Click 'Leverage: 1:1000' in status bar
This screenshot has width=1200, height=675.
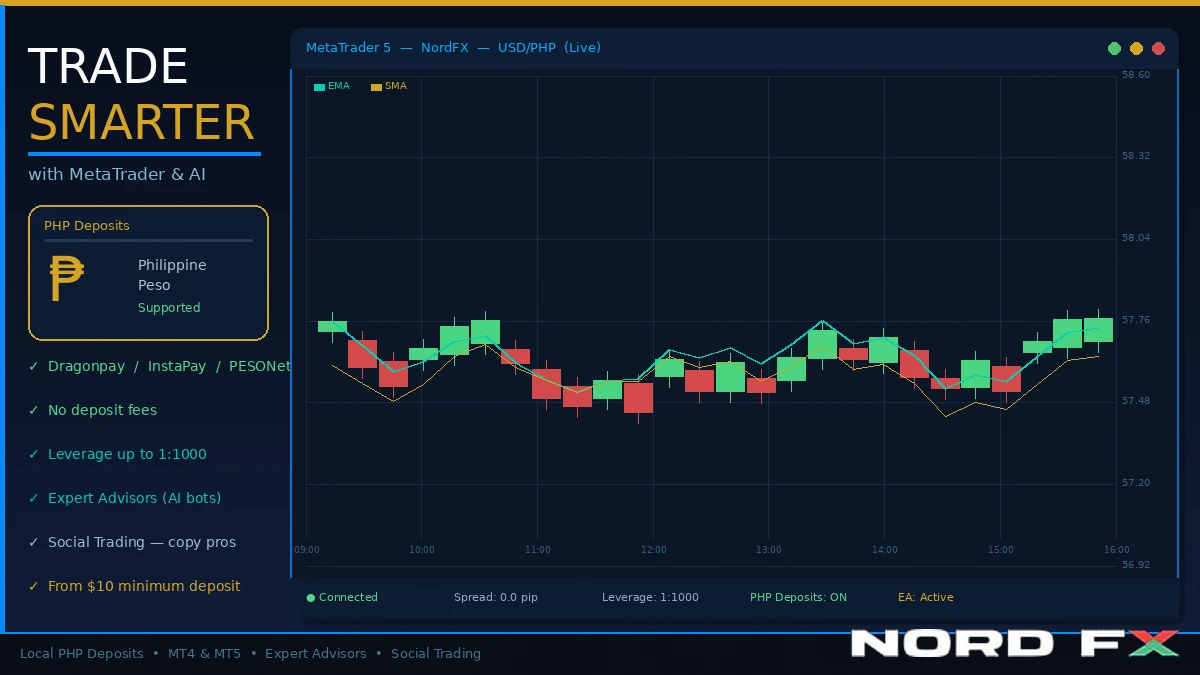[650, 598]
